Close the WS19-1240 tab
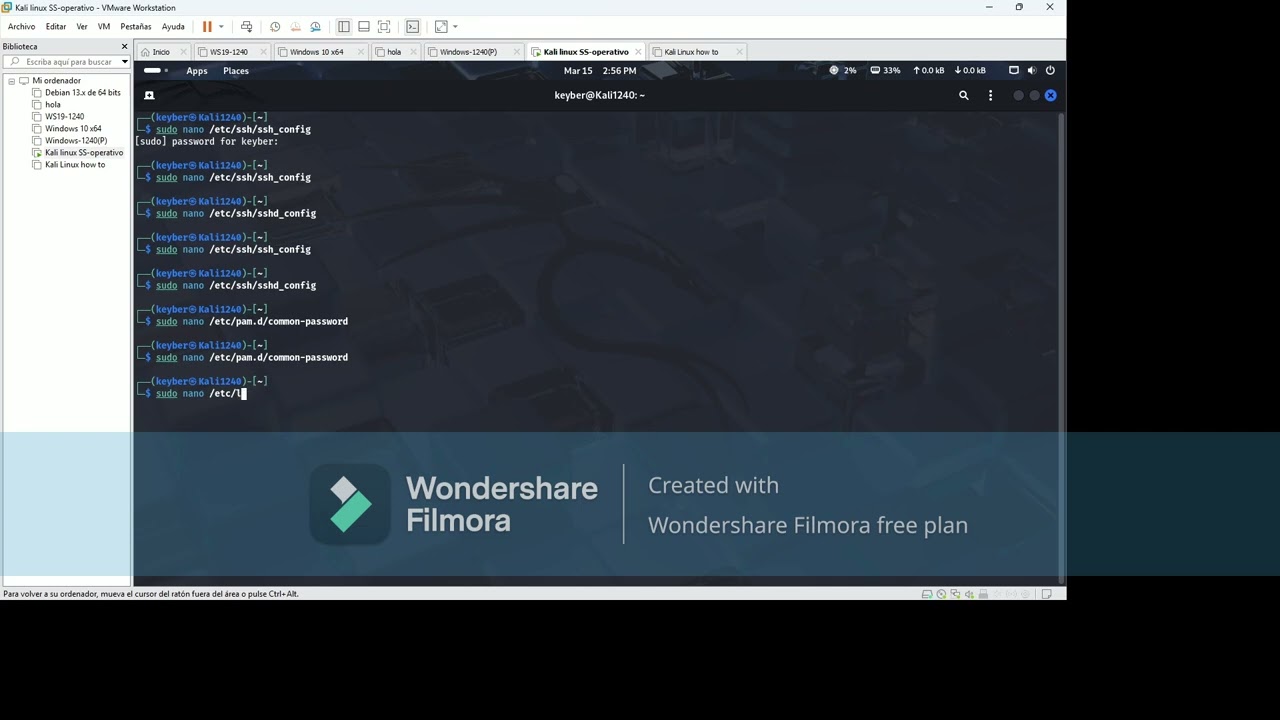1280x720 pixels. 263,52
